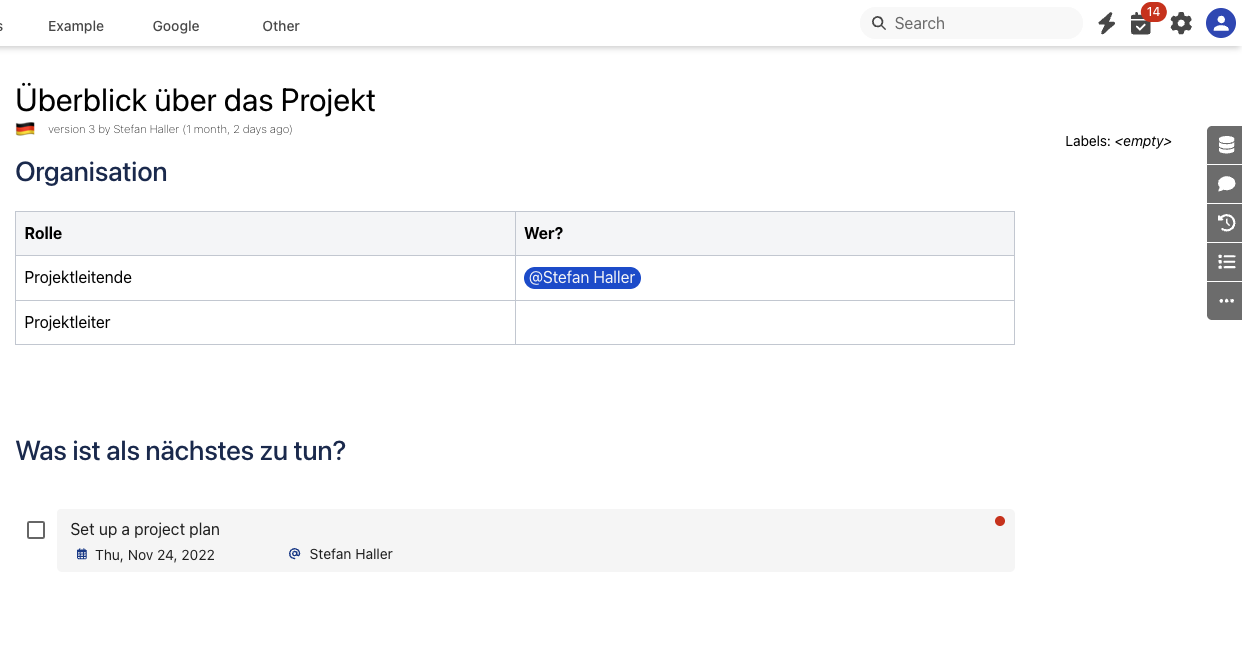Click the red priority dot on the task

[x=1000, y=521]
